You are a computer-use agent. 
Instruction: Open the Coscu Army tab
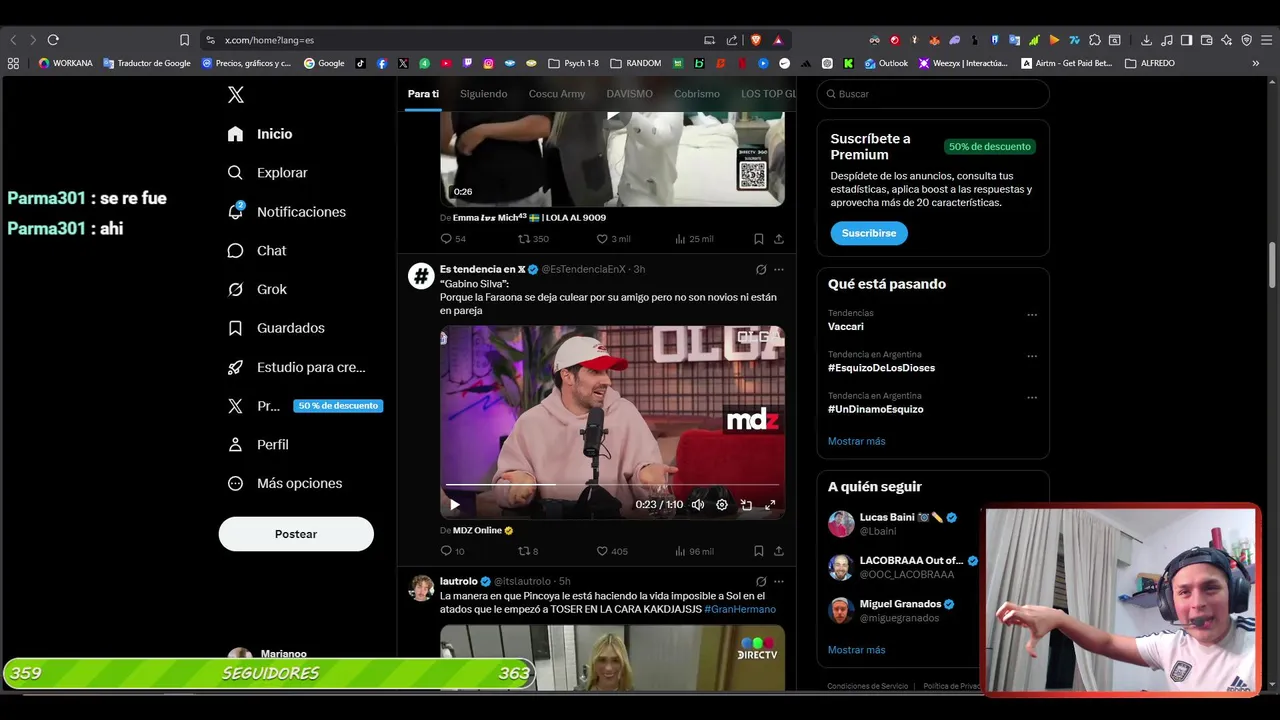click(557, 94)
